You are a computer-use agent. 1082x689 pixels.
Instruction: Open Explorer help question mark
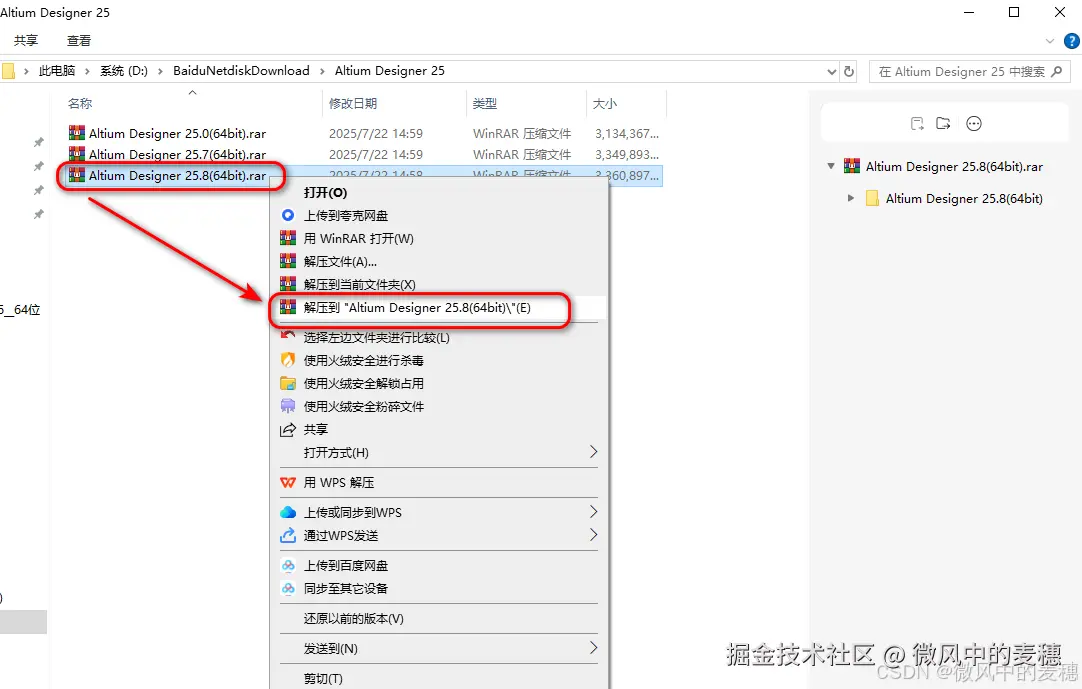tap(1072, 41)
